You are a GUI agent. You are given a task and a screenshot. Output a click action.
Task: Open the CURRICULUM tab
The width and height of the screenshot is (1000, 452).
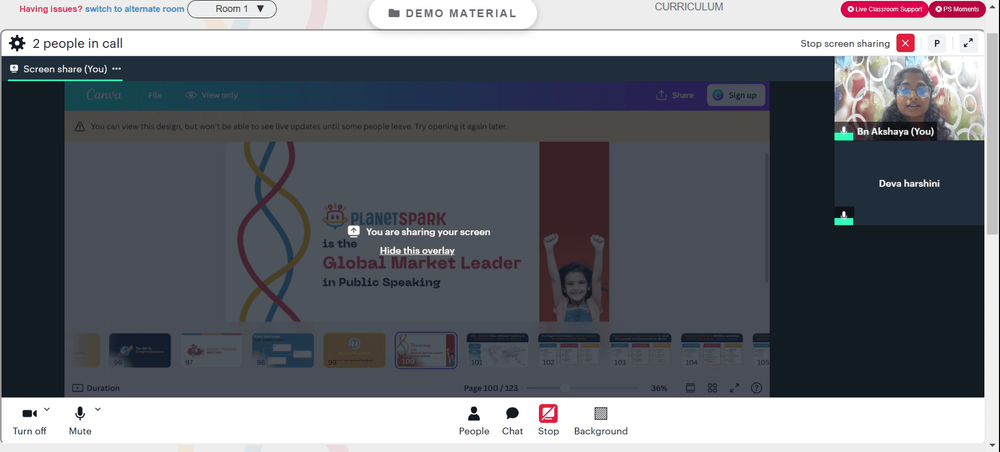tap(689, 7)
